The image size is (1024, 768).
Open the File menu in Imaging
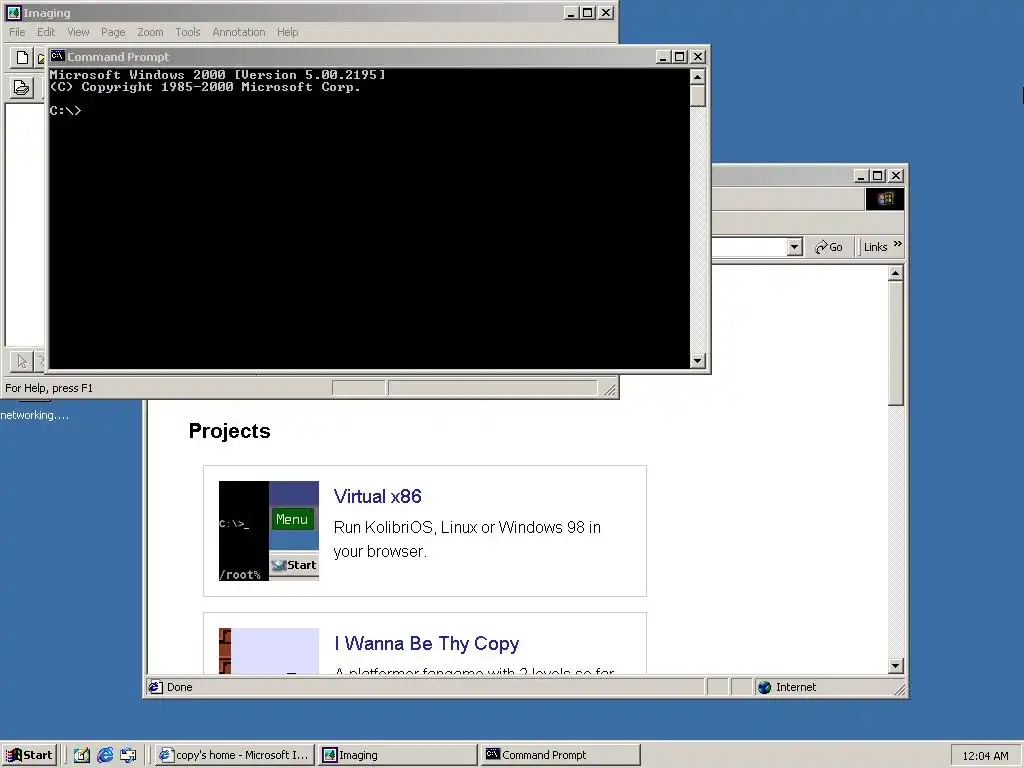point(17,32)
